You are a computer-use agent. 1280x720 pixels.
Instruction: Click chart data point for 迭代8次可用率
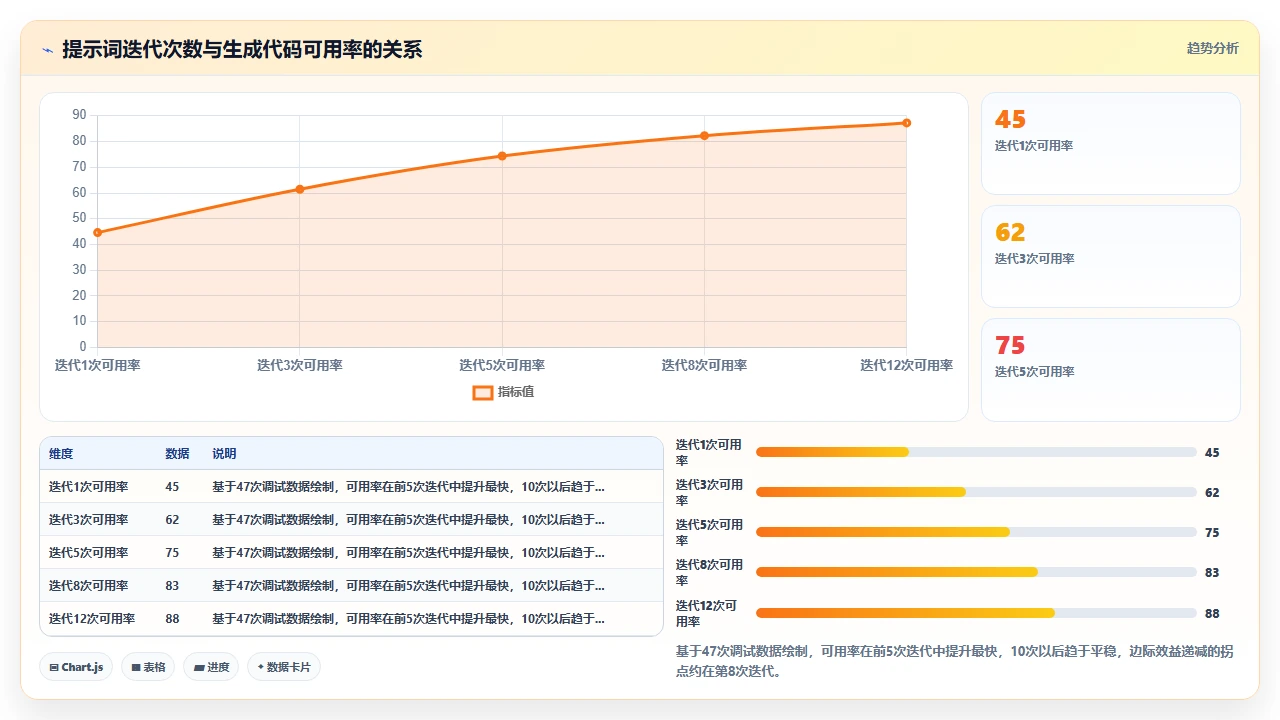704,135
